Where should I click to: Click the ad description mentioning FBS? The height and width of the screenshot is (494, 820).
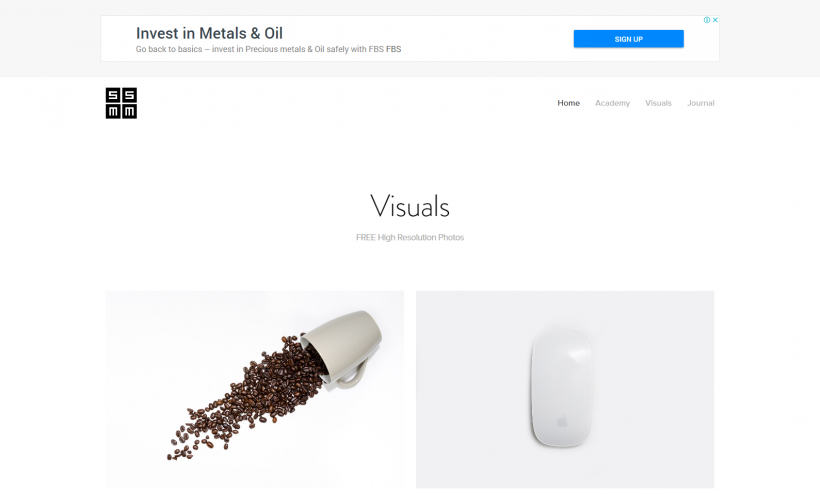(x=268, y=49)
